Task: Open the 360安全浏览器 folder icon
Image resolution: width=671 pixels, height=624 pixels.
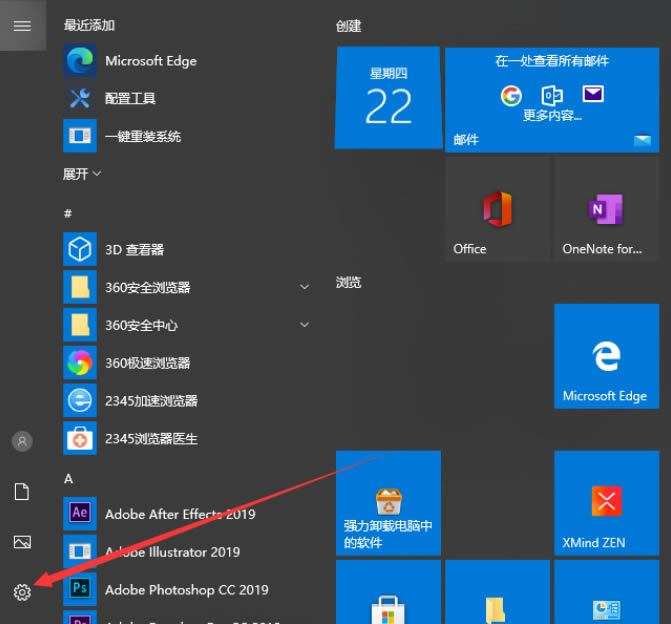Action: click(80, 287)
